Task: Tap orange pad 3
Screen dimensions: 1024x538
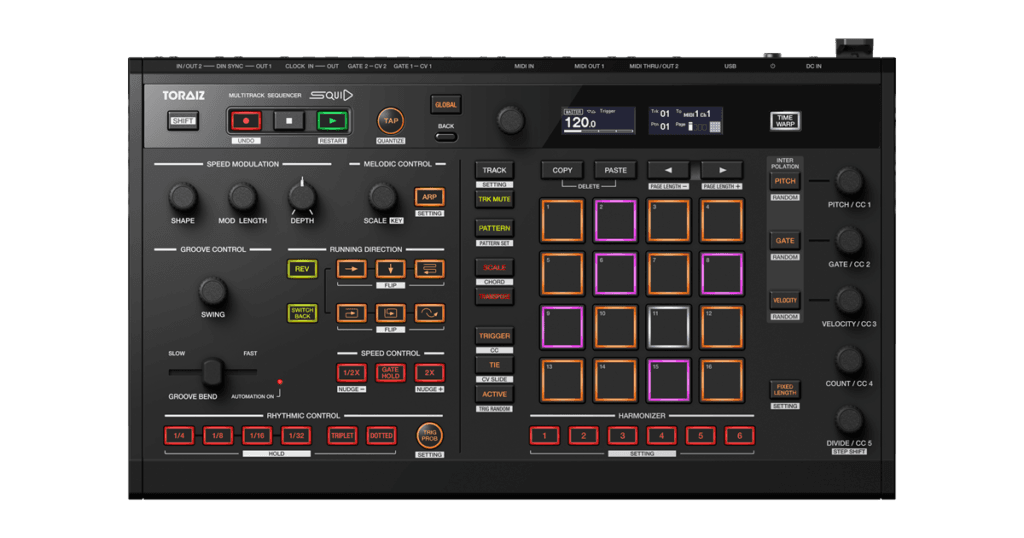Action: (668, 220)
